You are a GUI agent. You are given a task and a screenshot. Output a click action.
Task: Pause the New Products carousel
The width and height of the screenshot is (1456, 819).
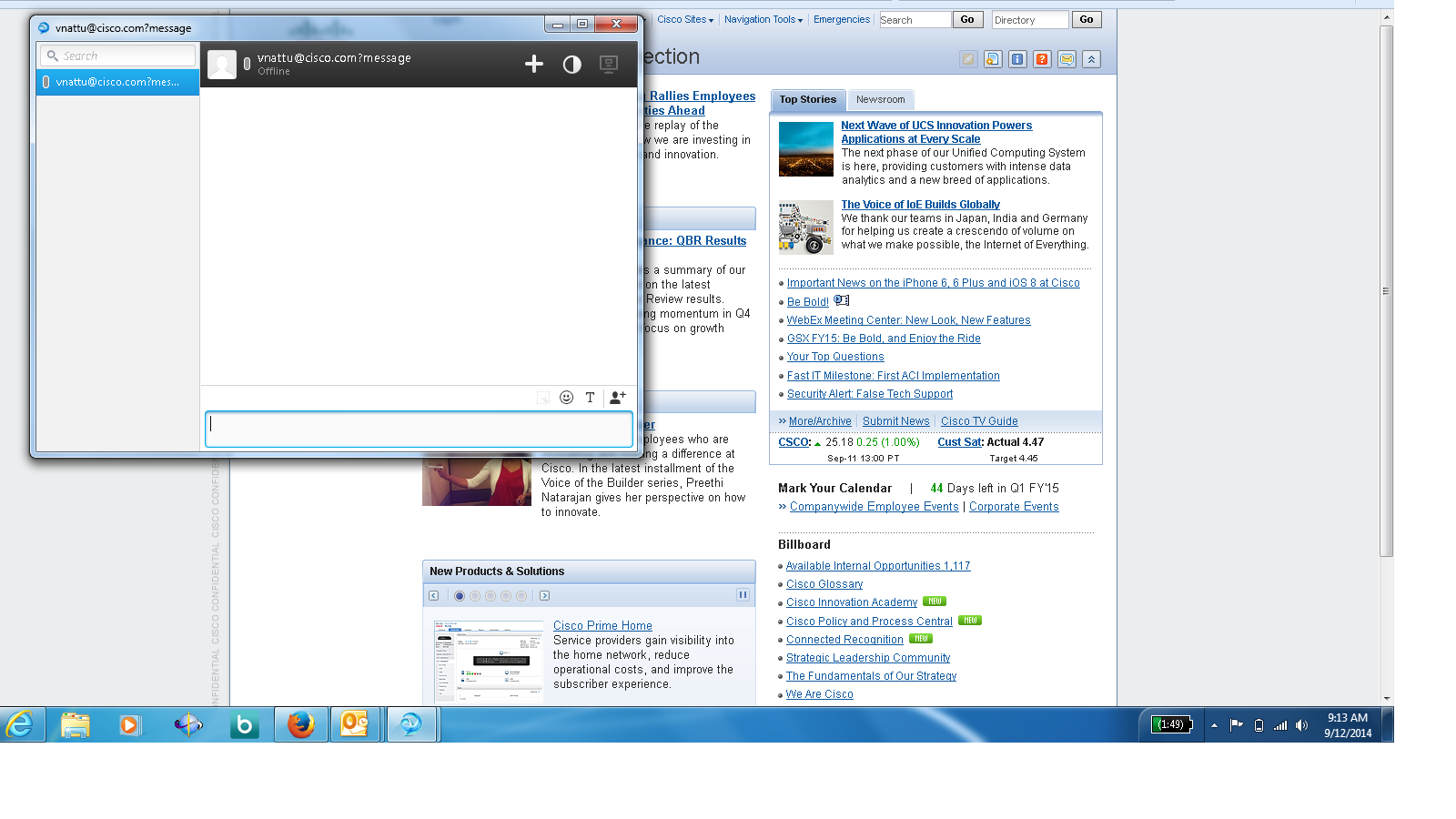pos(743,595)
